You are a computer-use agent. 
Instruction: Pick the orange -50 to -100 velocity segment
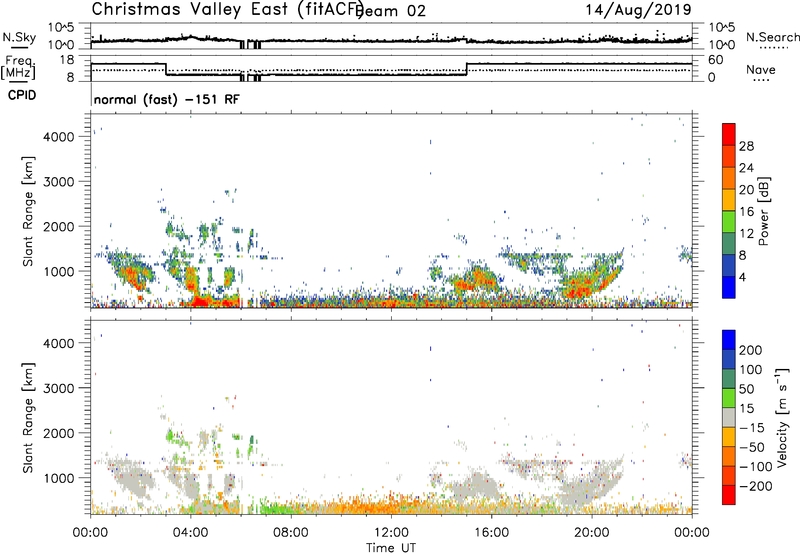point(729,457)
